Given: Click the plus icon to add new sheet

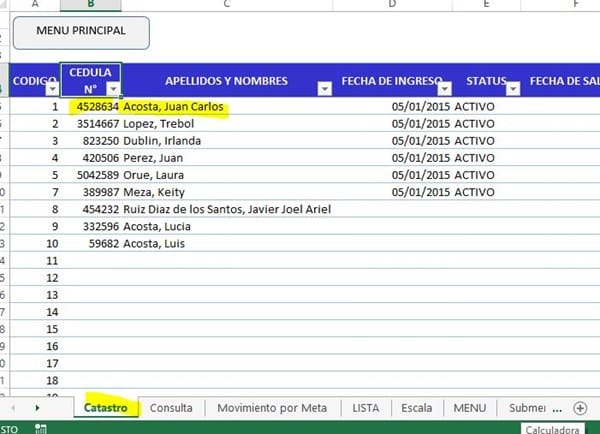Looking at the screenshot, I should 579,408.
